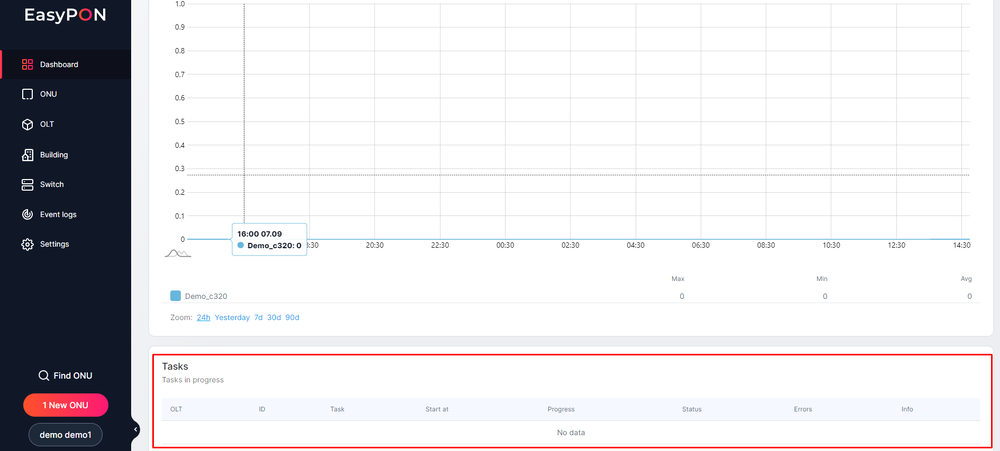Click the distribution curve icon under chart
Image resolution: width=1000 pixels, height=451 pixels.
(x=177, y=253)
